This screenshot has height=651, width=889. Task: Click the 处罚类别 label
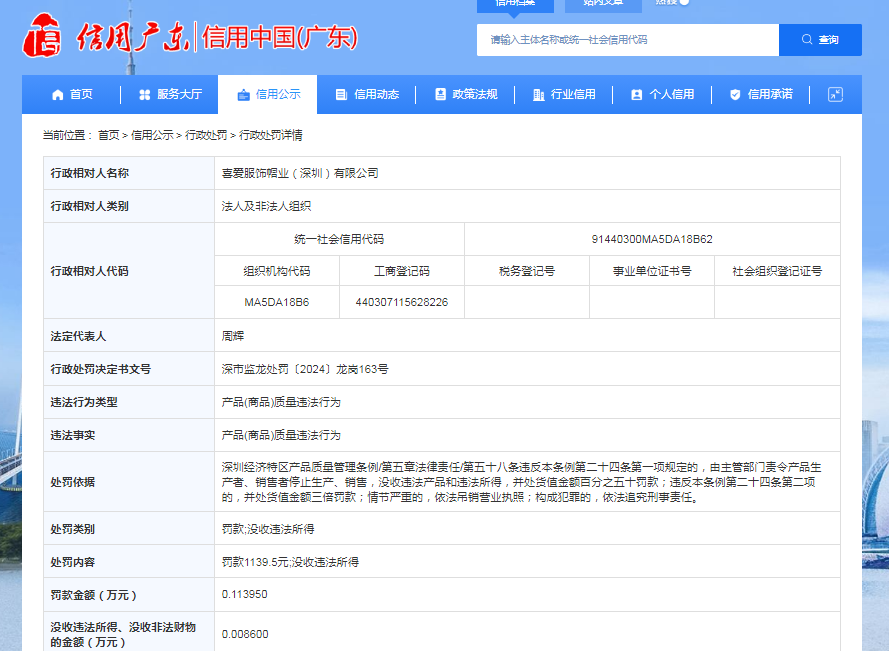[73, 529]
